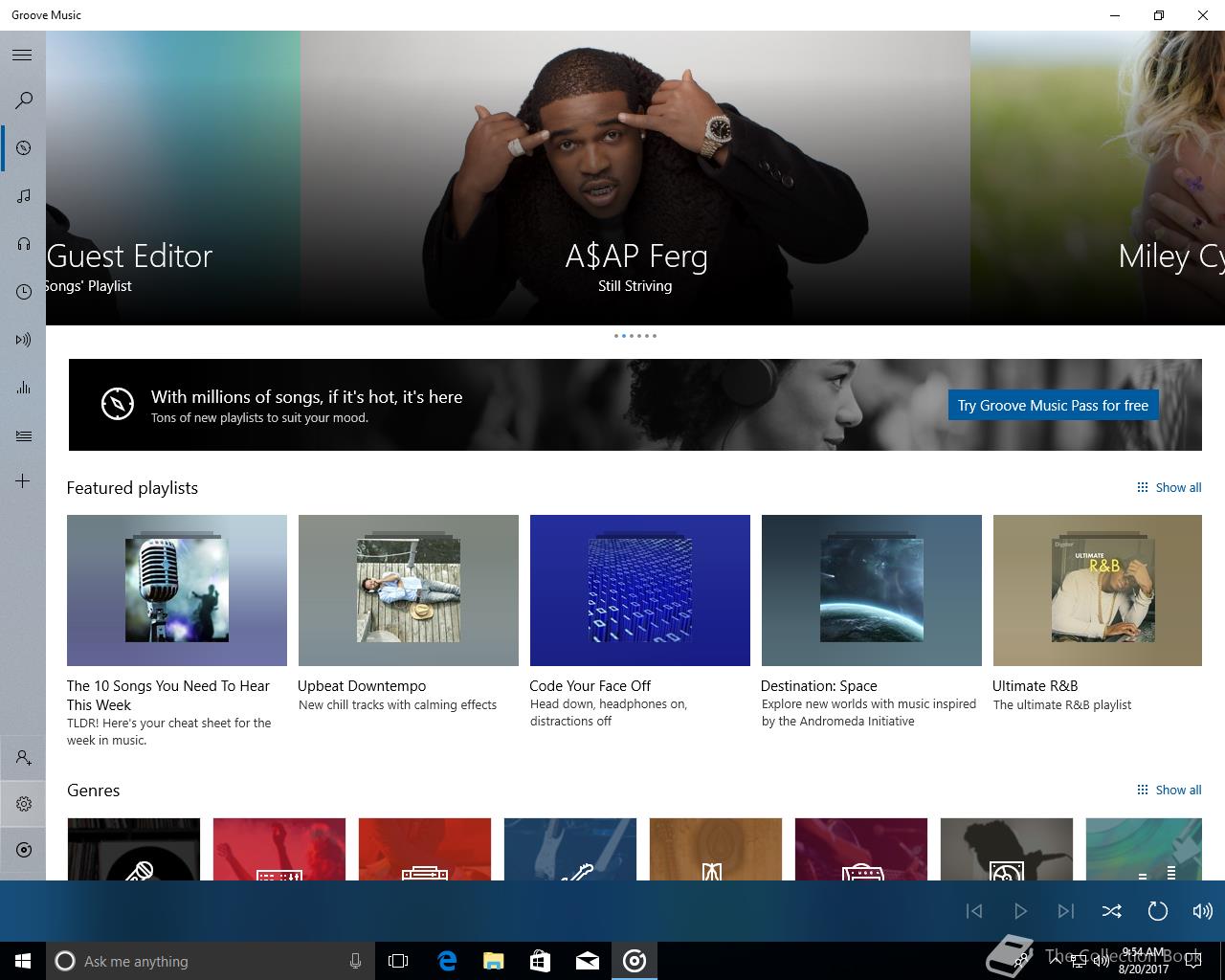Open the microphone genre tile
This screenshot has width=1225, height=980.
coord(134,849)
